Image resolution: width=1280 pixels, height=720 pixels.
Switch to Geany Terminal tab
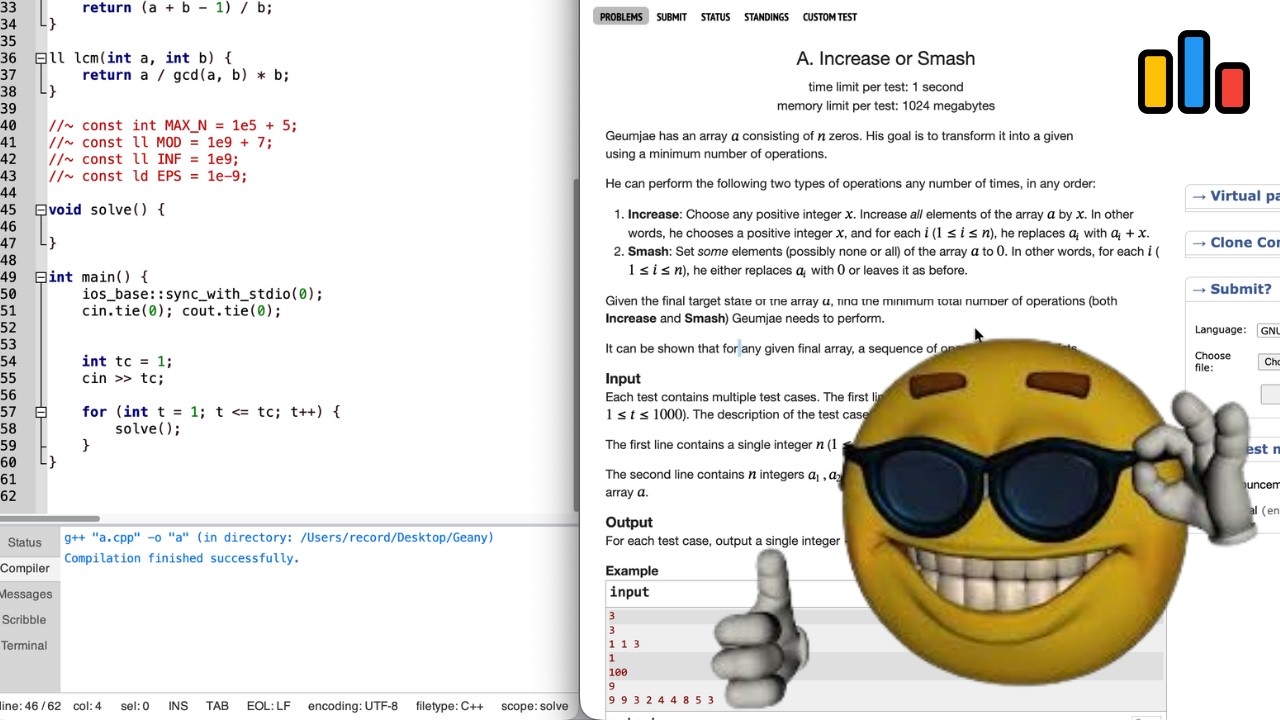pyautogui.click(x=25, y=646)
